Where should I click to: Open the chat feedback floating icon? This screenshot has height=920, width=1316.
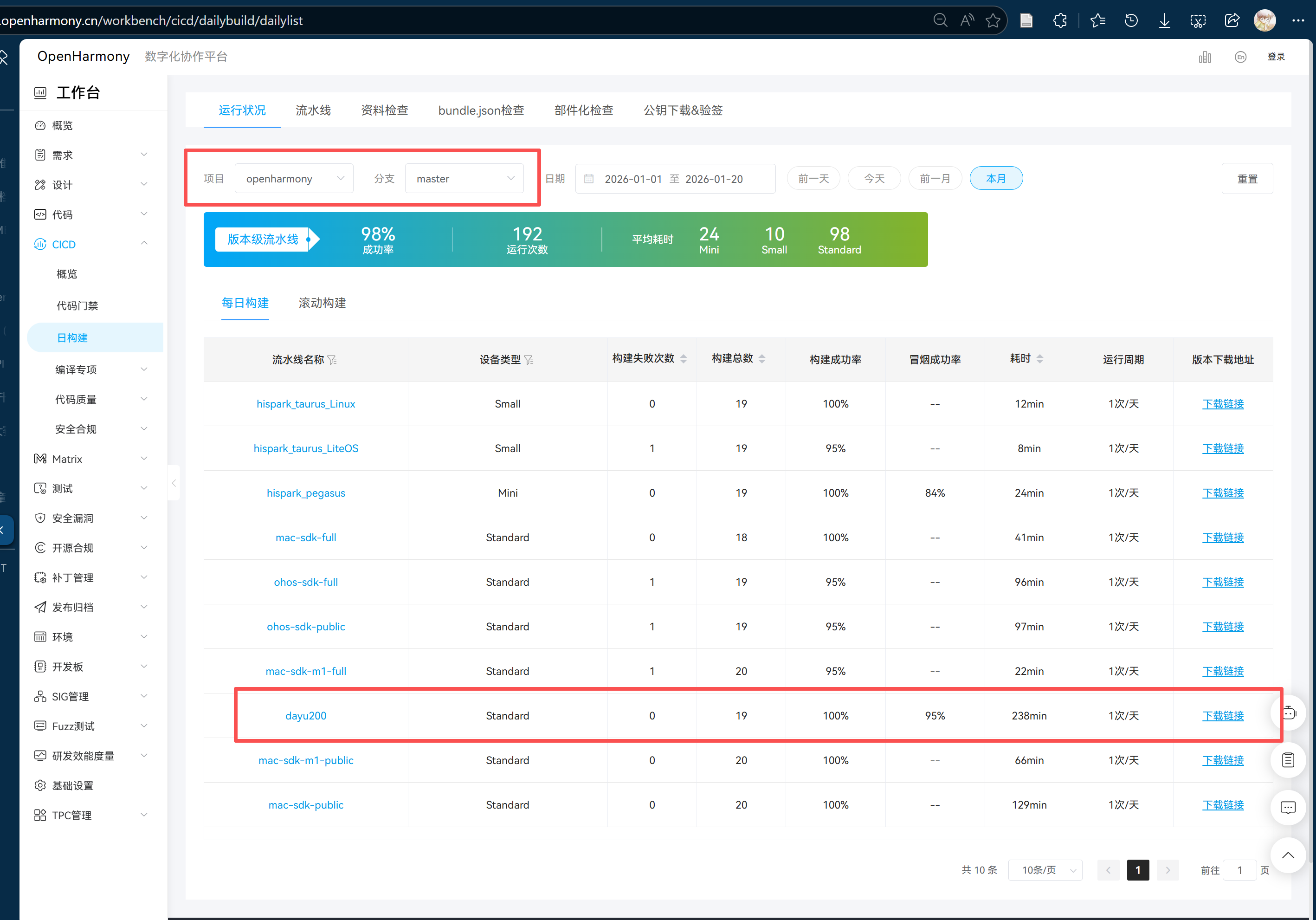point(1288,808)
